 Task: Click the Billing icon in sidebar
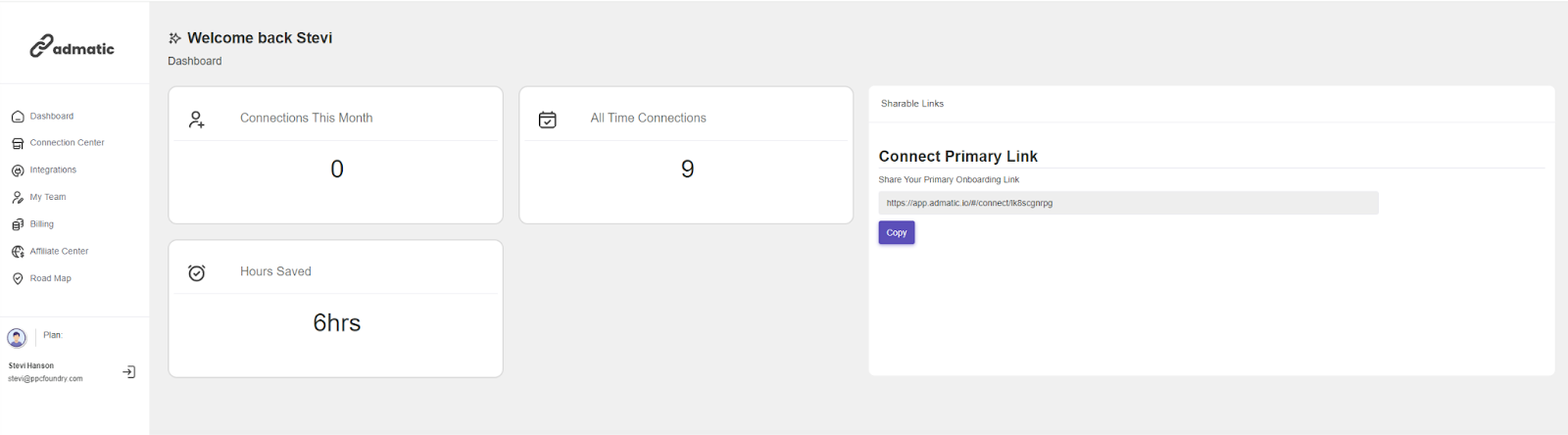pyautogui.click(x=18, y=224)
